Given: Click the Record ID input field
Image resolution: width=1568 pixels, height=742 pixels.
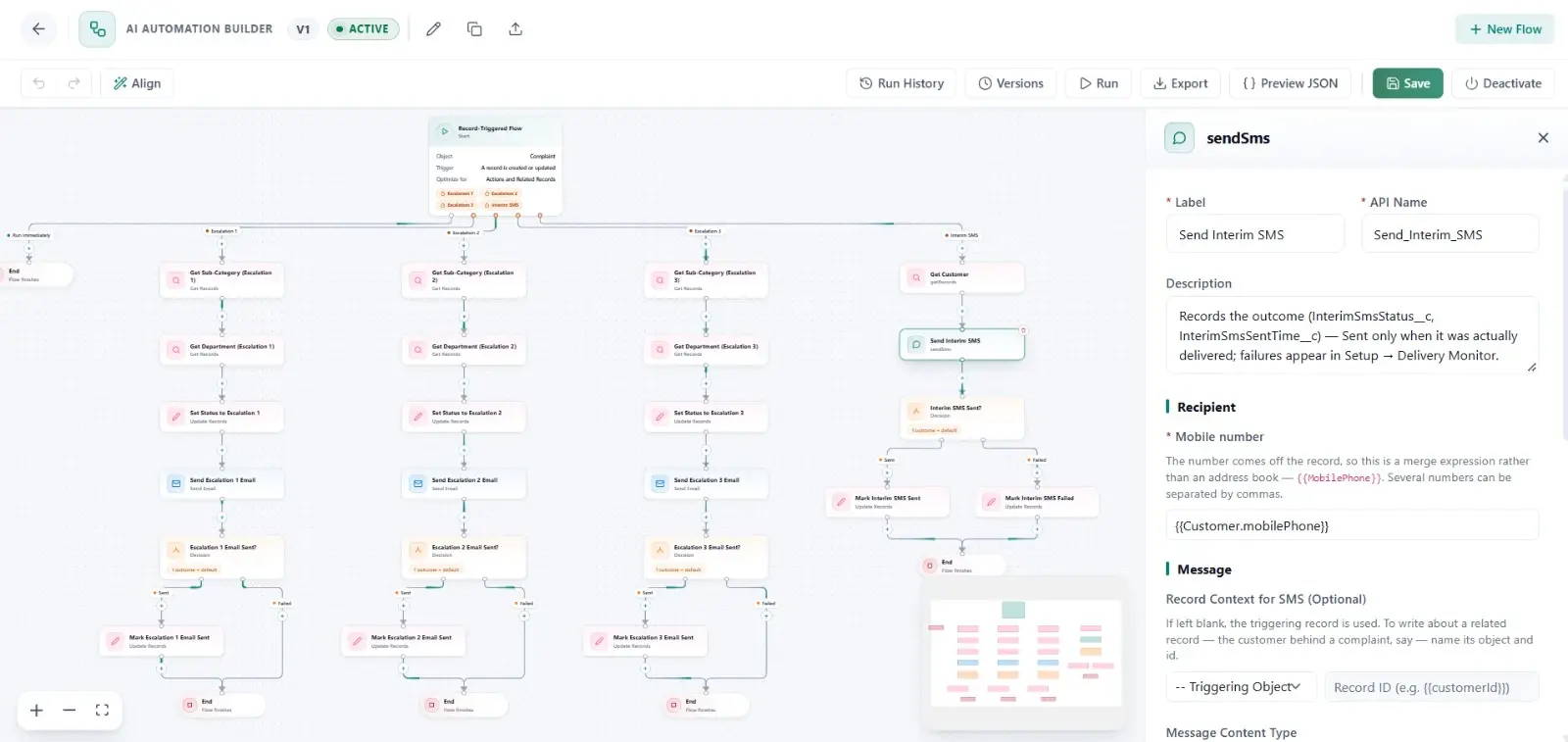Looking at the screenshot, I should 1431,687.
